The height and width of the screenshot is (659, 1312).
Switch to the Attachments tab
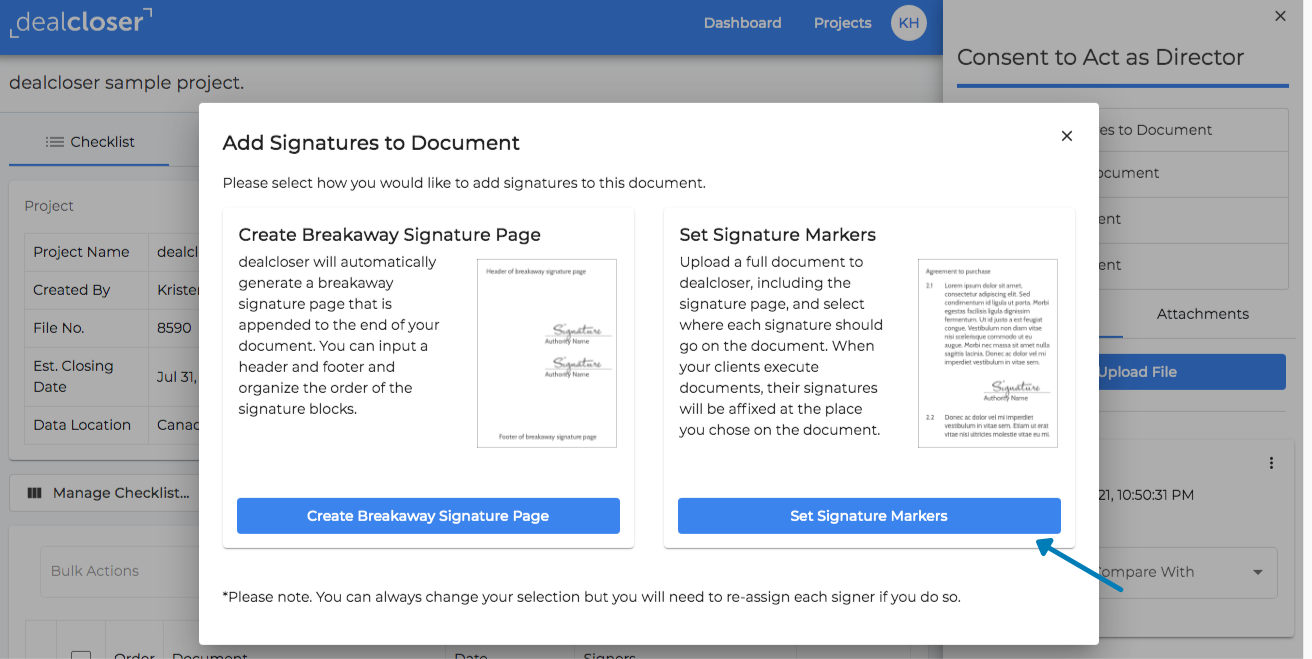[1203, 314]
